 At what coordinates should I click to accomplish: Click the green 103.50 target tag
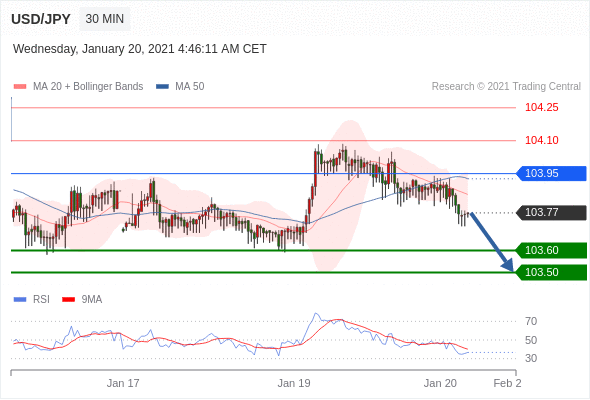click(551, 272)
